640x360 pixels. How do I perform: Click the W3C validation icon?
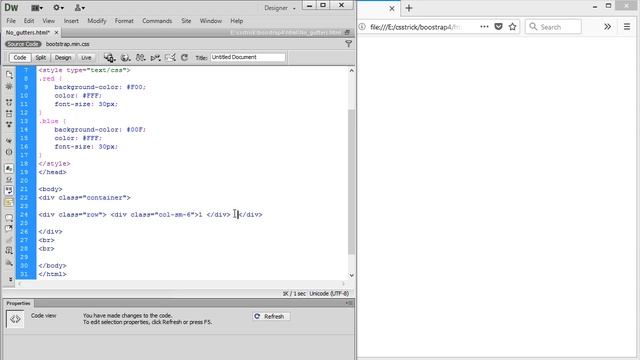(156, 58)
